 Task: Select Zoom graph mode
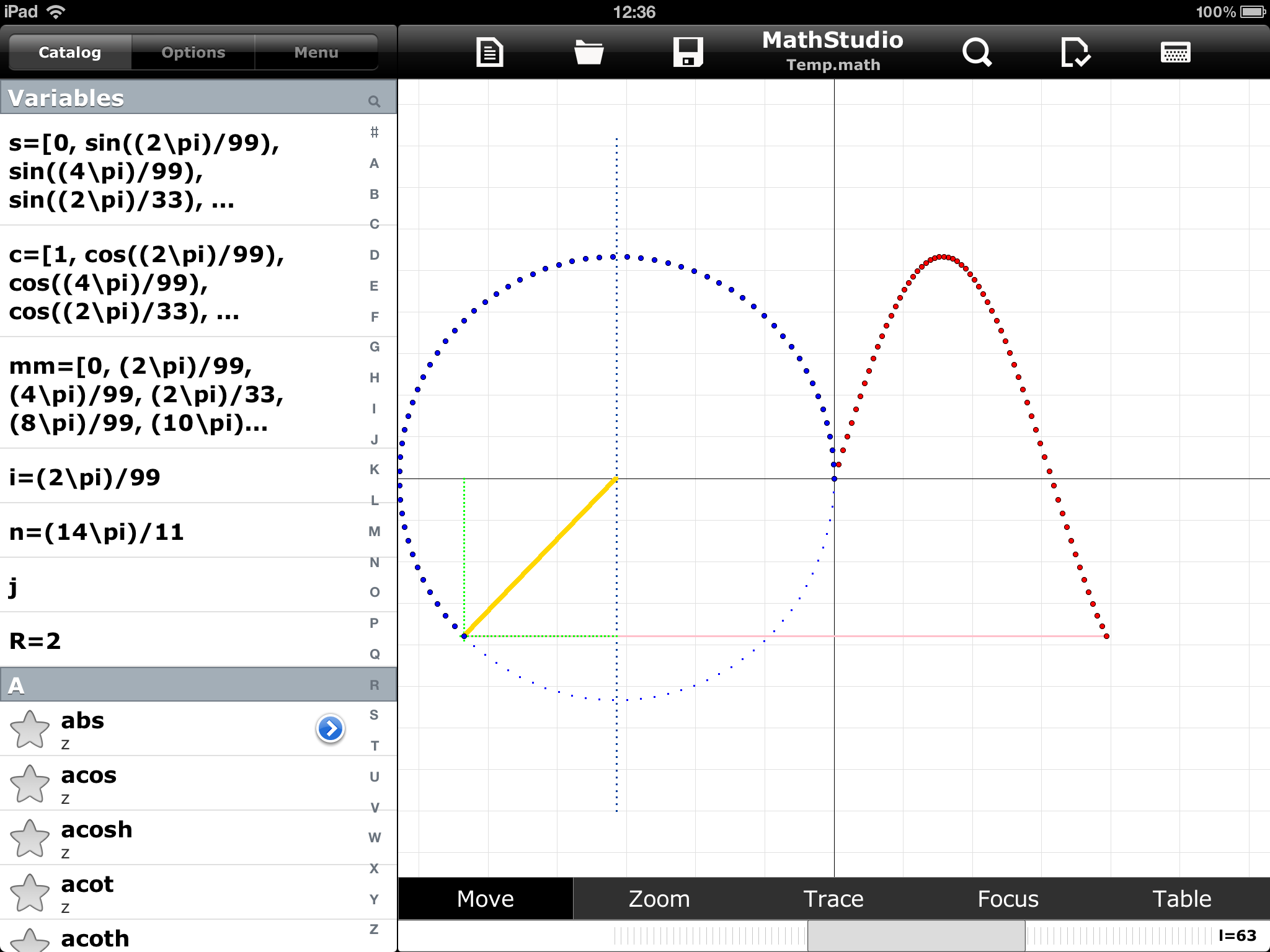[659, 899]
